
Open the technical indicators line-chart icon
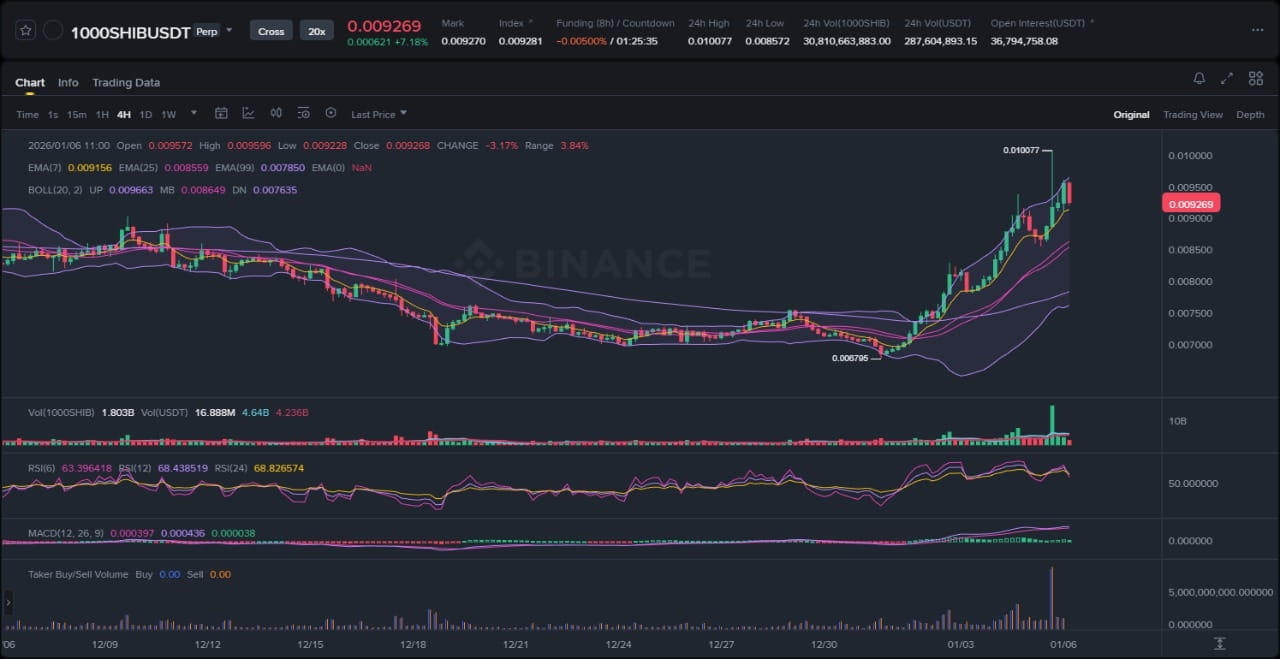[x=248, y=114]
